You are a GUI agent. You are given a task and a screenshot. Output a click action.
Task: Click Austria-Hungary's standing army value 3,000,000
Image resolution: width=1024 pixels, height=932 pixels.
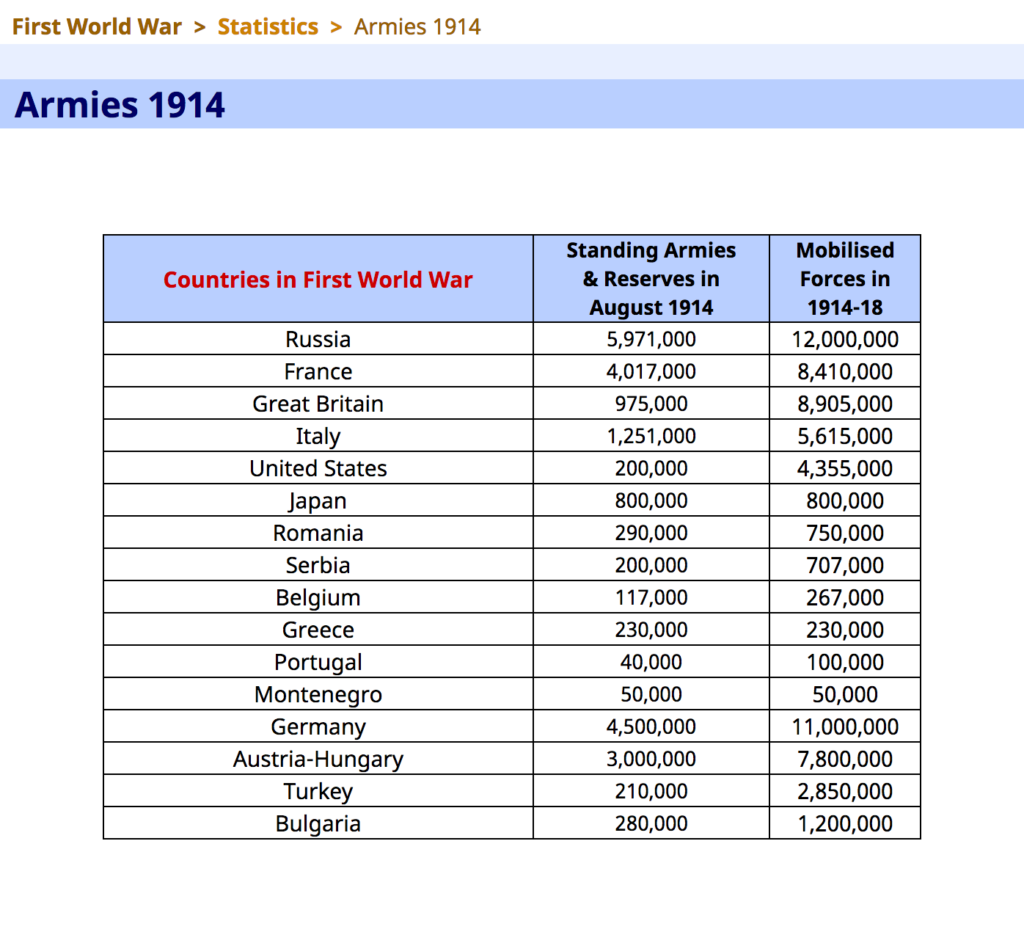651,759
